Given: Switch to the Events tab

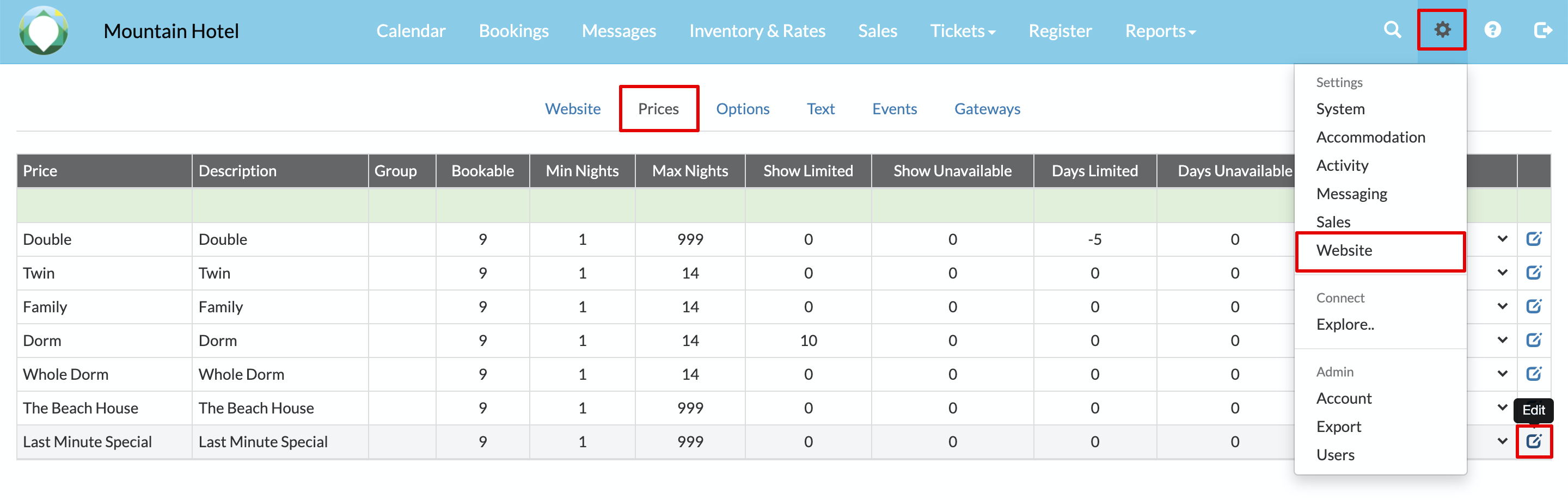Looking at the screenshot, I should tap(894, 109).
